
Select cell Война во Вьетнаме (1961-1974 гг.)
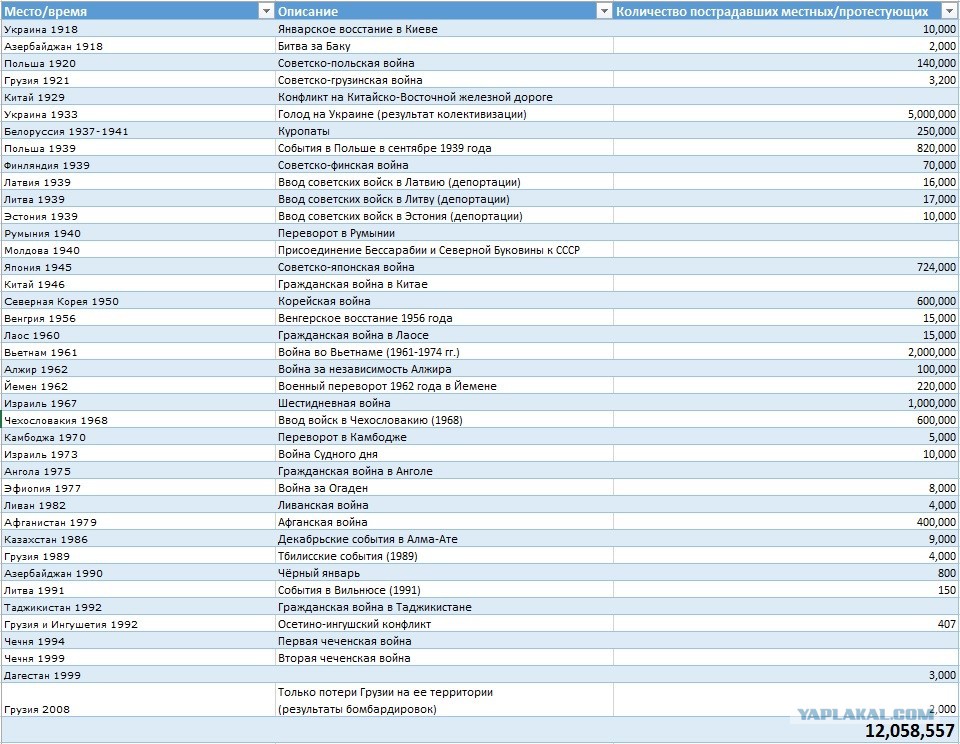pos(444,352)
